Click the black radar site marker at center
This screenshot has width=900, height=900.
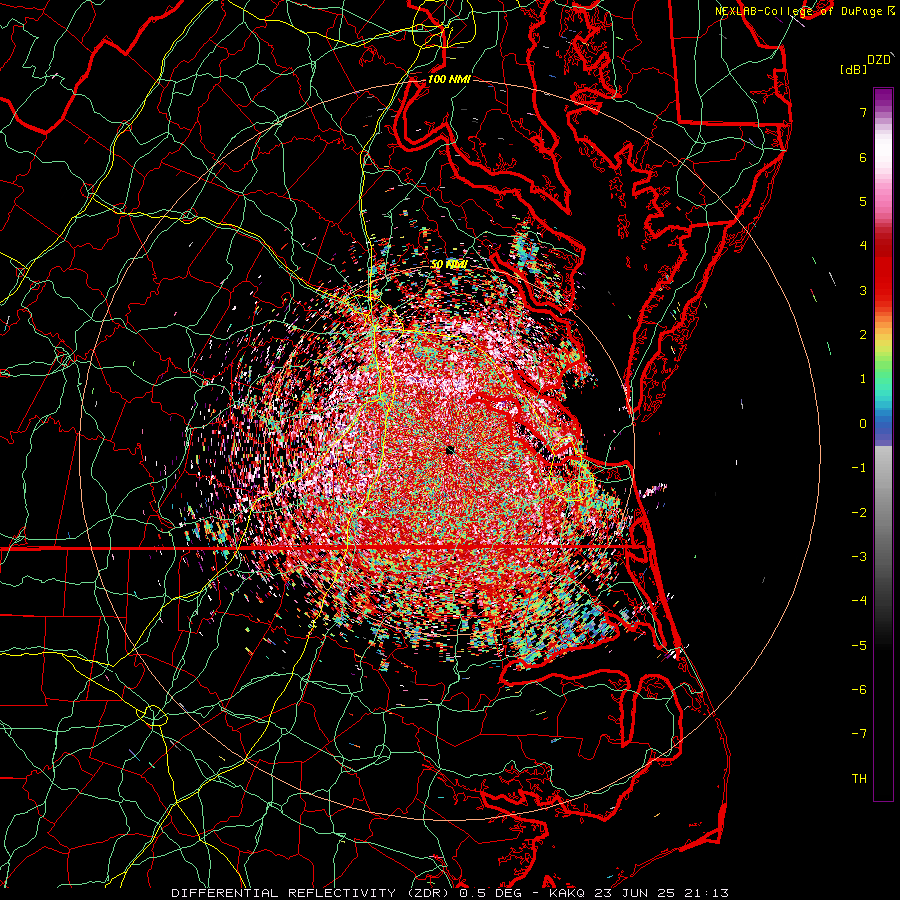451,451
